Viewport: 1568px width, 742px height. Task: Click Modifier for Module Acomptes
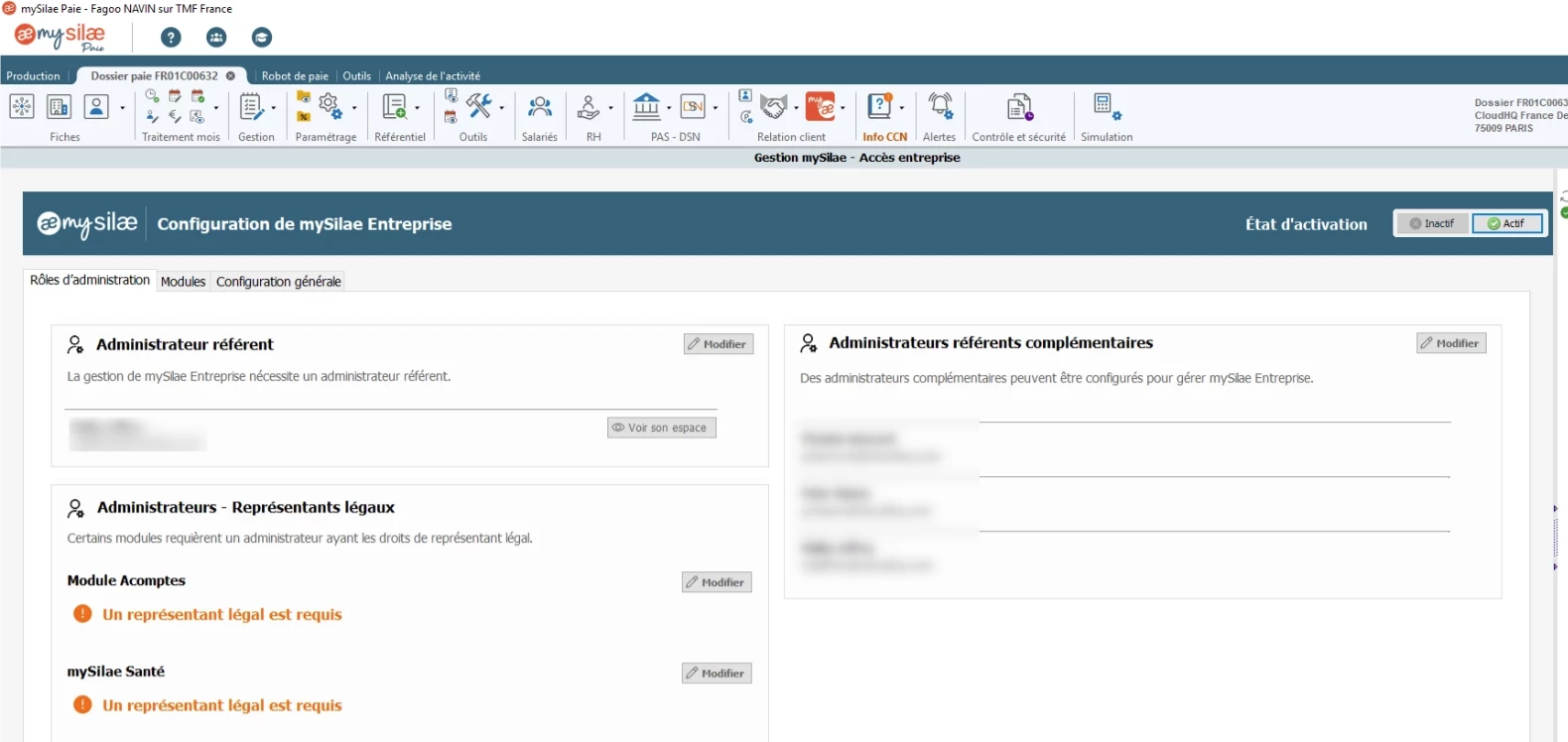point(717,582)
